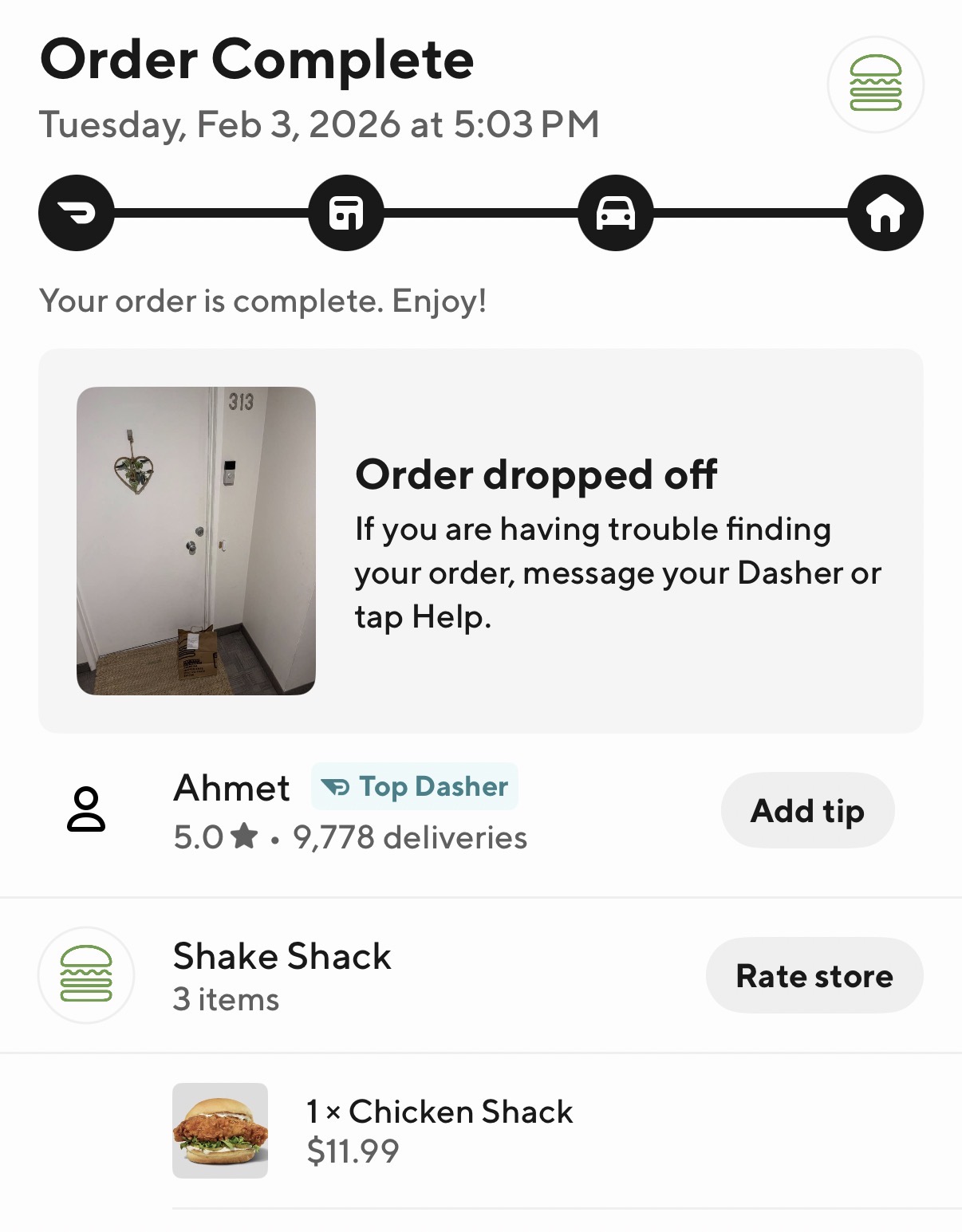Tap the Shake Shack logo at top right
The height and width of the screenshot is (1232, 962).
point(875,84)
